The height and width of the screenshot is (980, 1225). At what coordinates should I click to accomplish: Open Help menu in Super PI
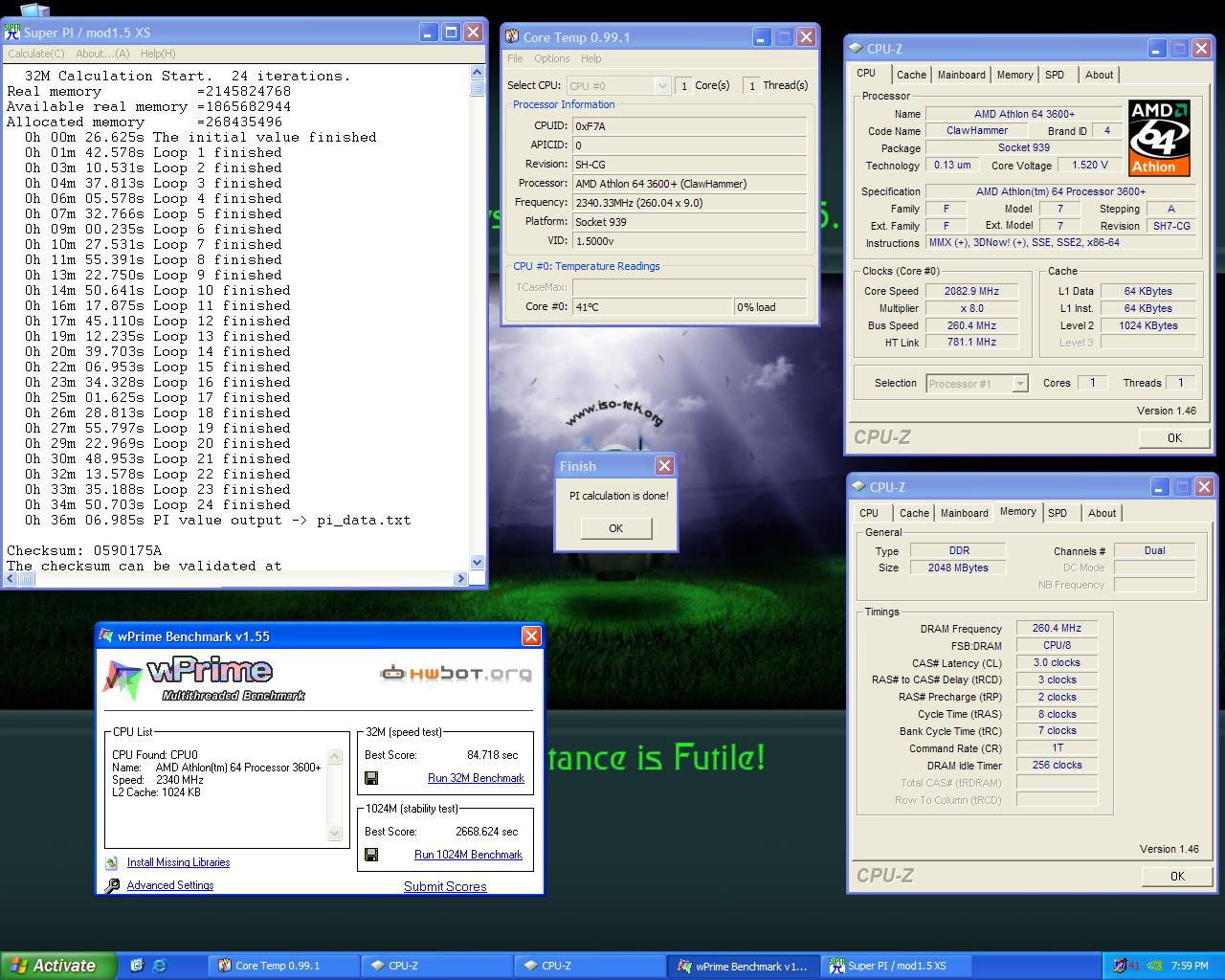[158, 54]
